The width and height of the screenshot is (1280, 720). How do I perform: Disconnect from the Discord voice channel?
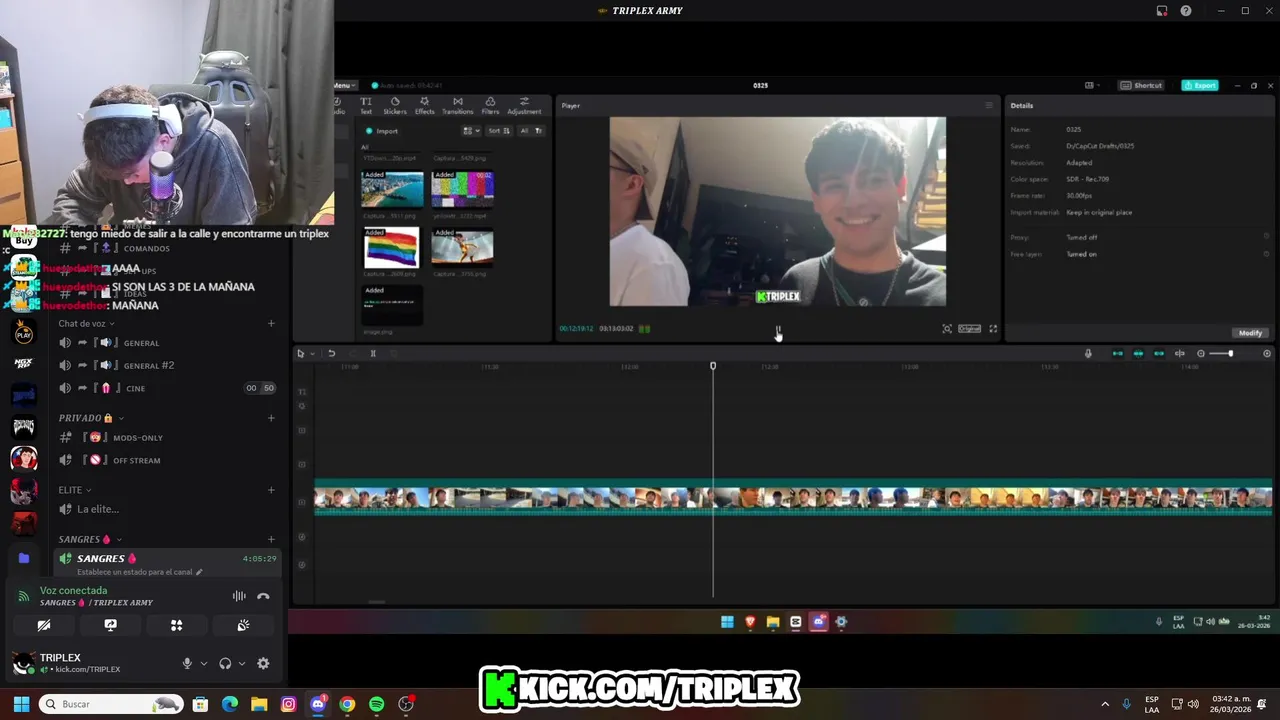263,596
